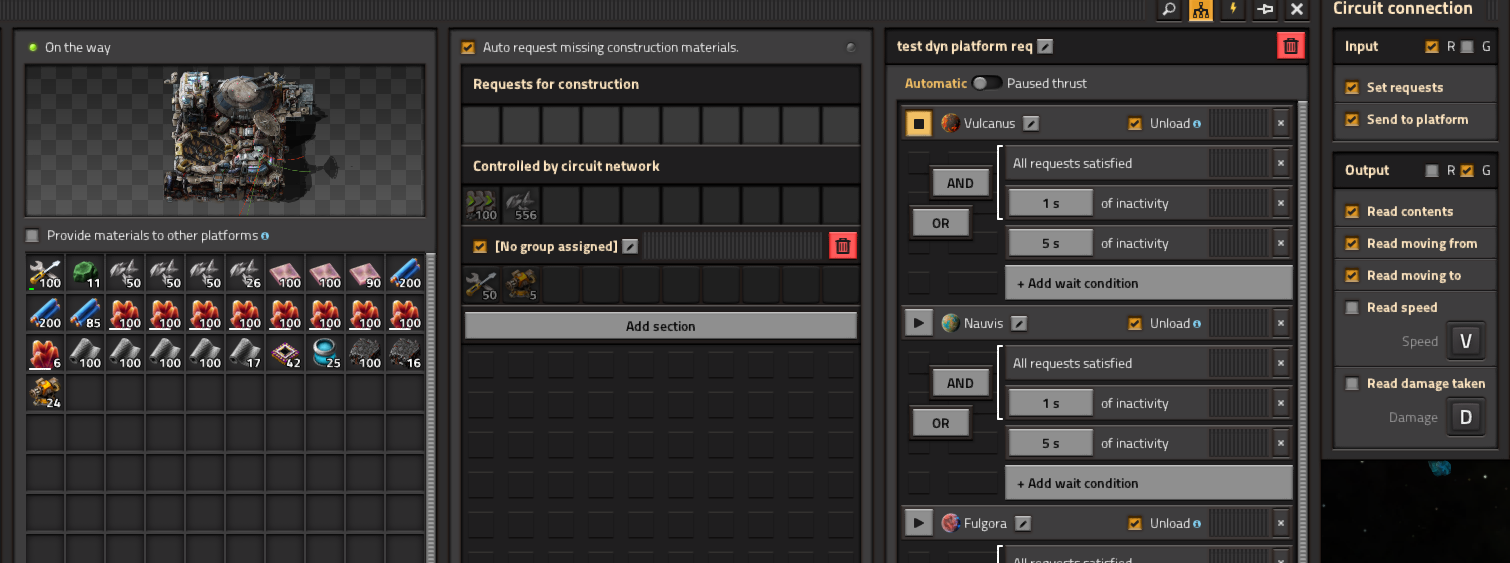The image size is (1510, 563).
Task: Choose the Damage signal D slot
Action: tap(1466, 417)
